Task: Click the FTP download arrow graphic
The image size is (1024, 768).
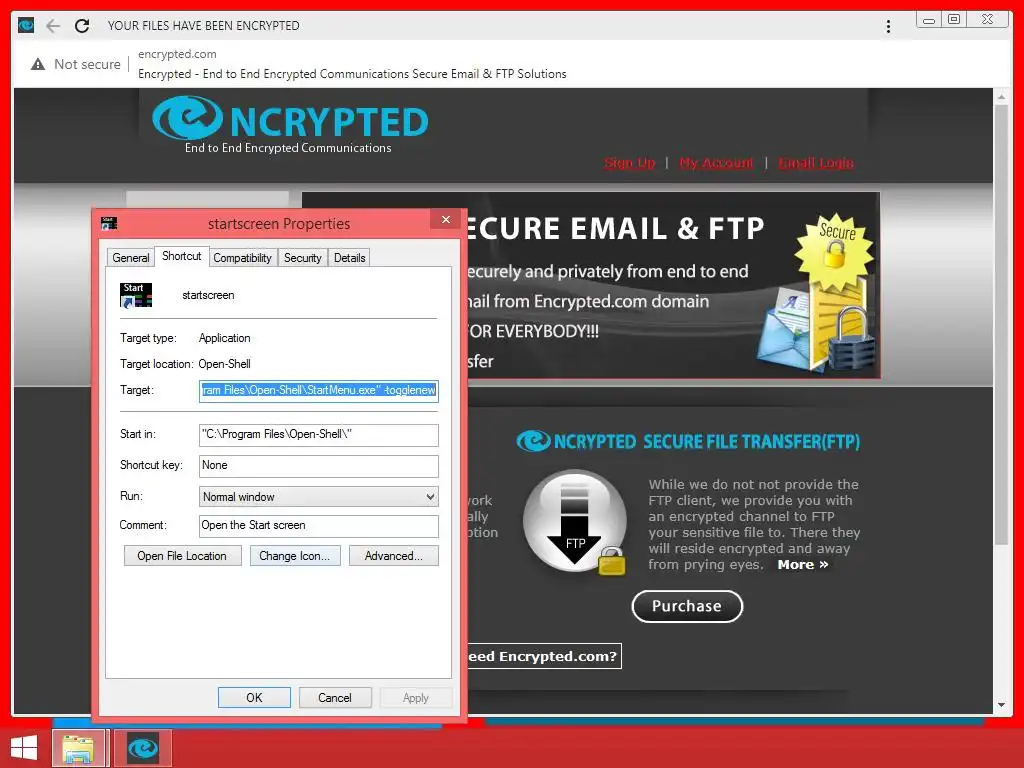Action: (x=575, y=522)
